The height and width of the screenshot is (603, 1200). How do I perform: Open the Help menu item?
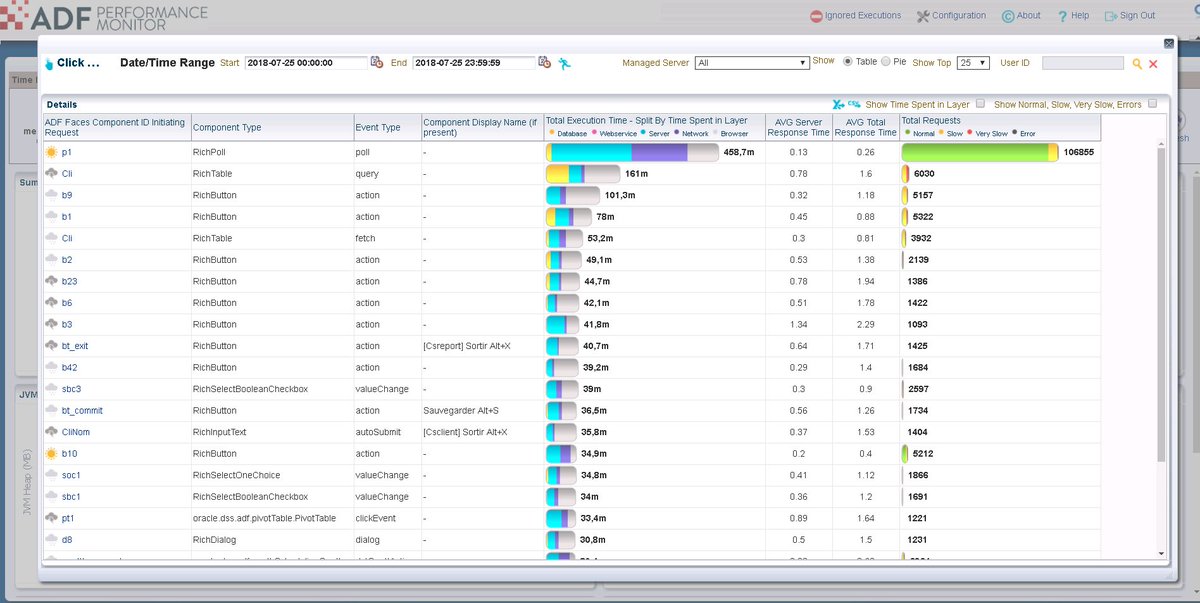(x=1073, y=15)
